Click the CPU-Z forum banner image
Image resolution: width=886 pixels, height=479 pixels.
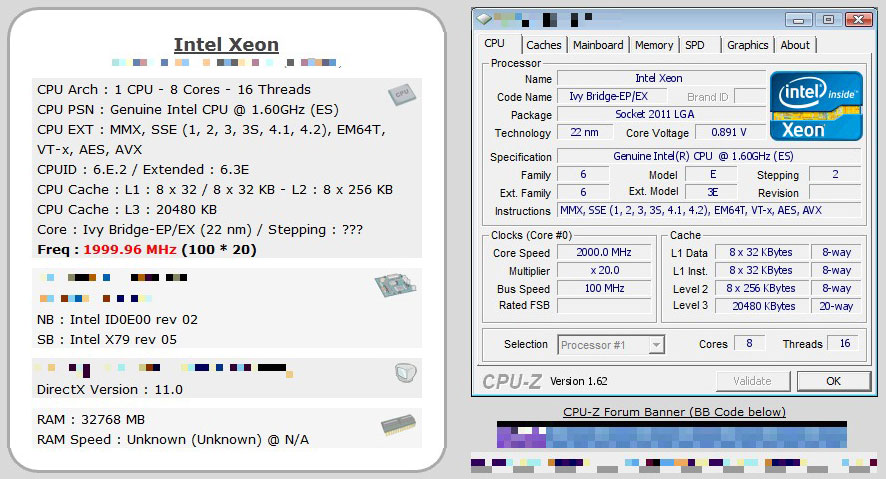[x=672, y=434]
